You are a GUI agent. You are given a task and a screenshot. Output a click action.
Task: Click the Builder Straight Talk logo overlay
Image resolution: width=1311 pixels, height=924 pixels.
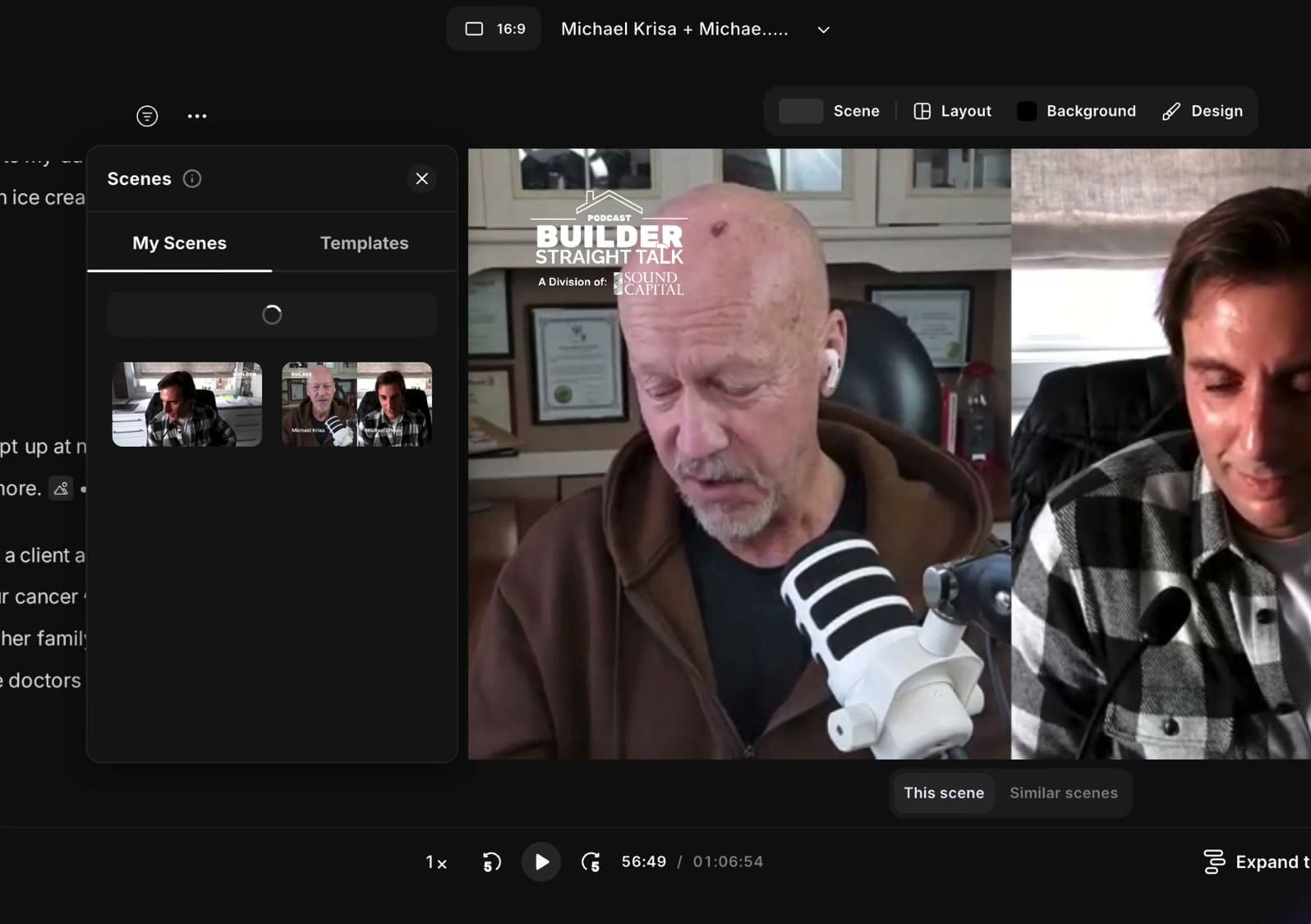coord(609,244)
